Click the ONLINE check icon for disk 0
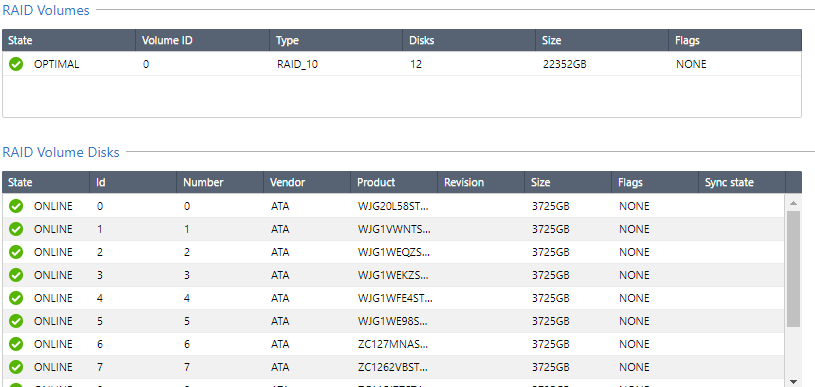 coord(16,206)
